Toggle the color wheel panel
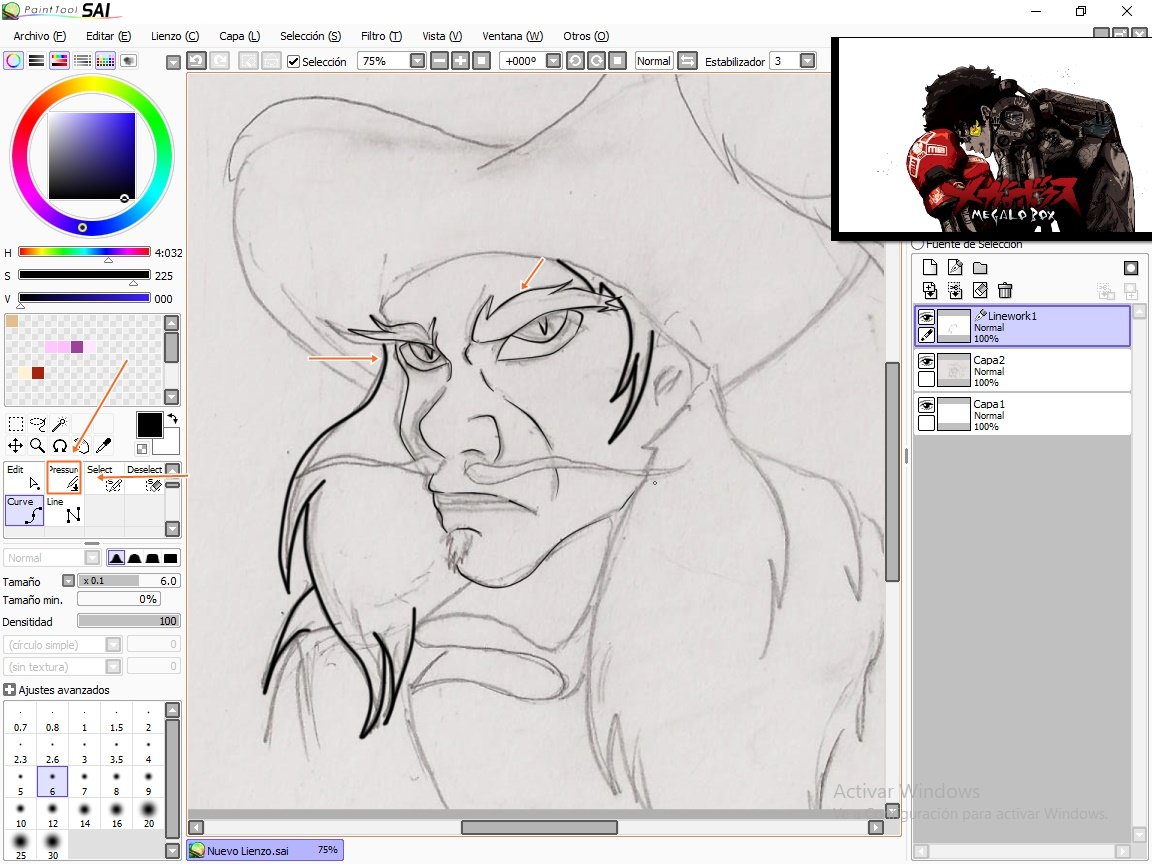 point(13,60)
